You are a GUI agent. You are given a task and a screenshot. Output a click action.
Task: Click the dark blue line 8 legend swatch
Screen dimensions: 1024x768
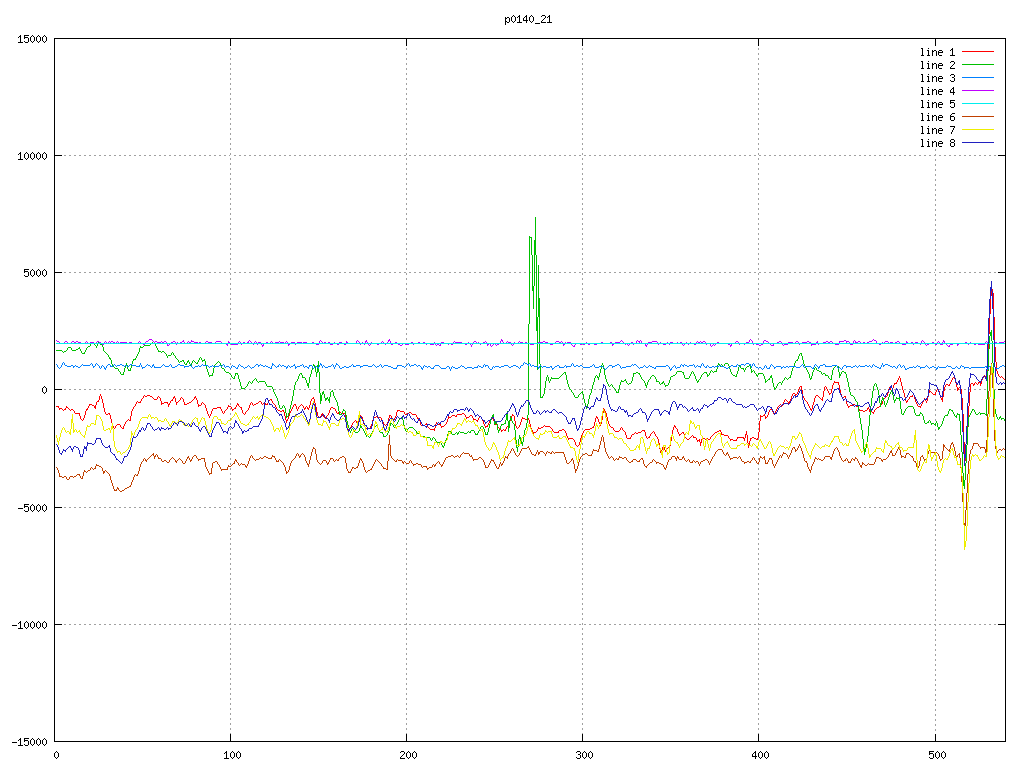tap(978, 143)
